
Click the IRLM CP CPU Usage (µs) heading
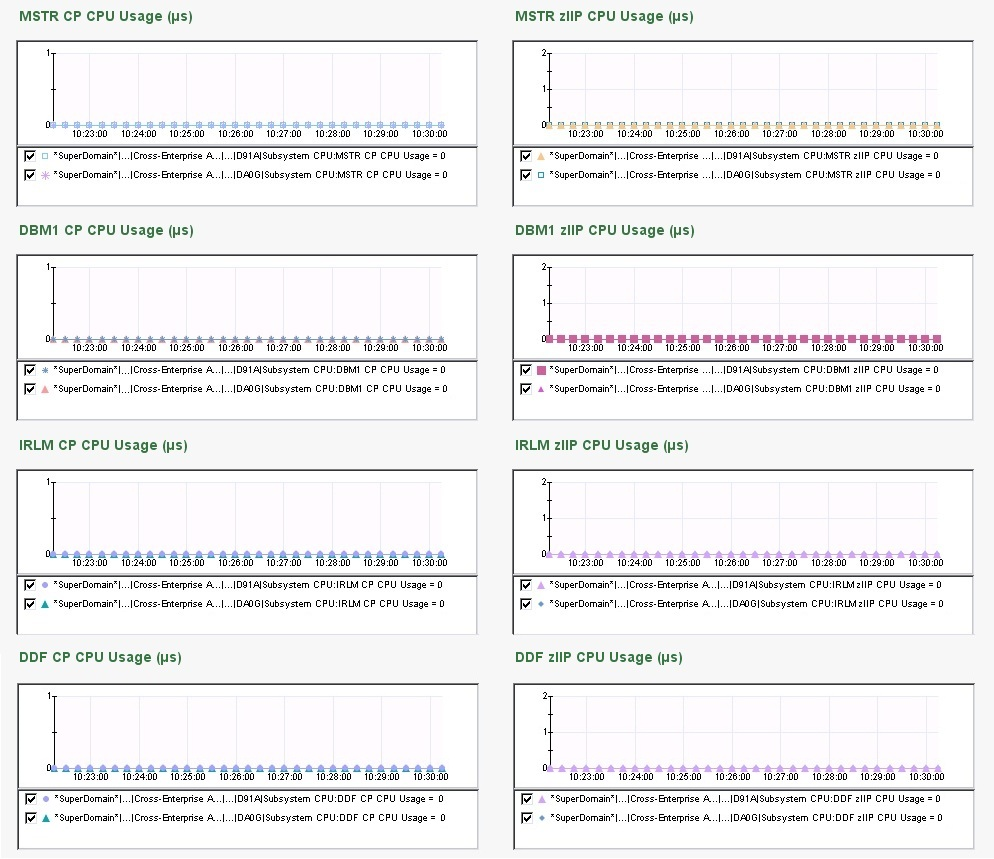tap(103, 445)
